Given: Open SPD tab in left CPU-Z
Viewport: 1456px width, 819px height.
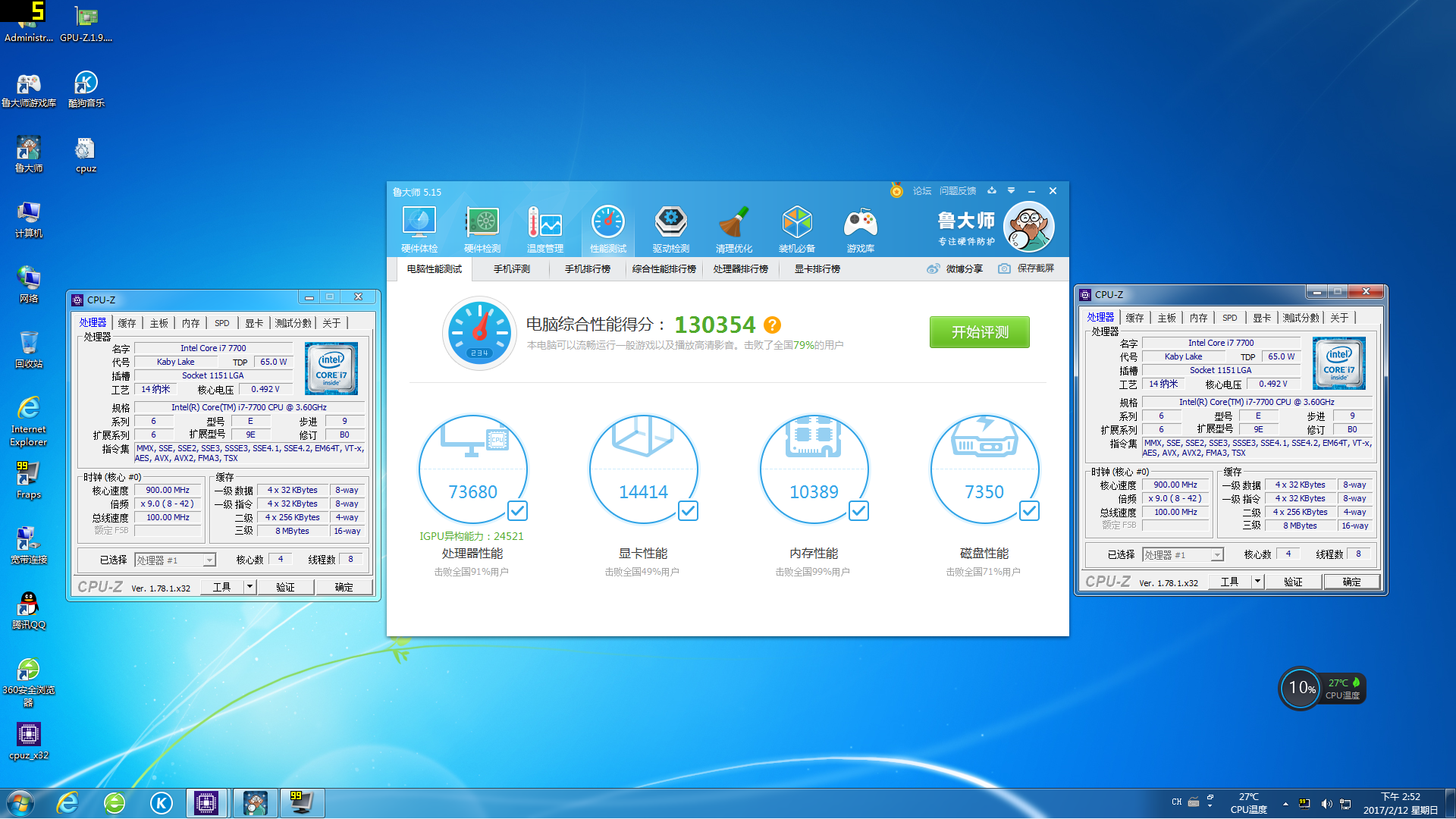Looking at the screenshot, I should coord(222,323).
